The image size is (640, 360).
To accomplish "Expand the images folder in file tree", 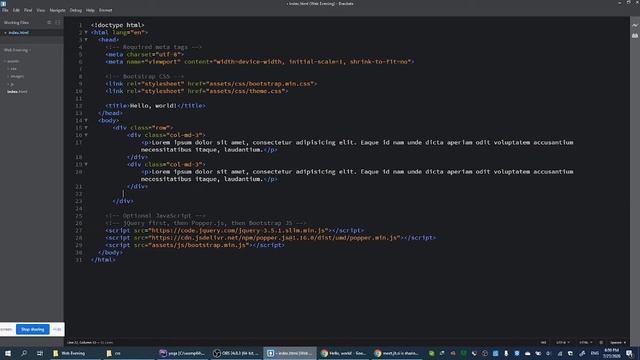I will pyautogui.click(x=16, y=76).
